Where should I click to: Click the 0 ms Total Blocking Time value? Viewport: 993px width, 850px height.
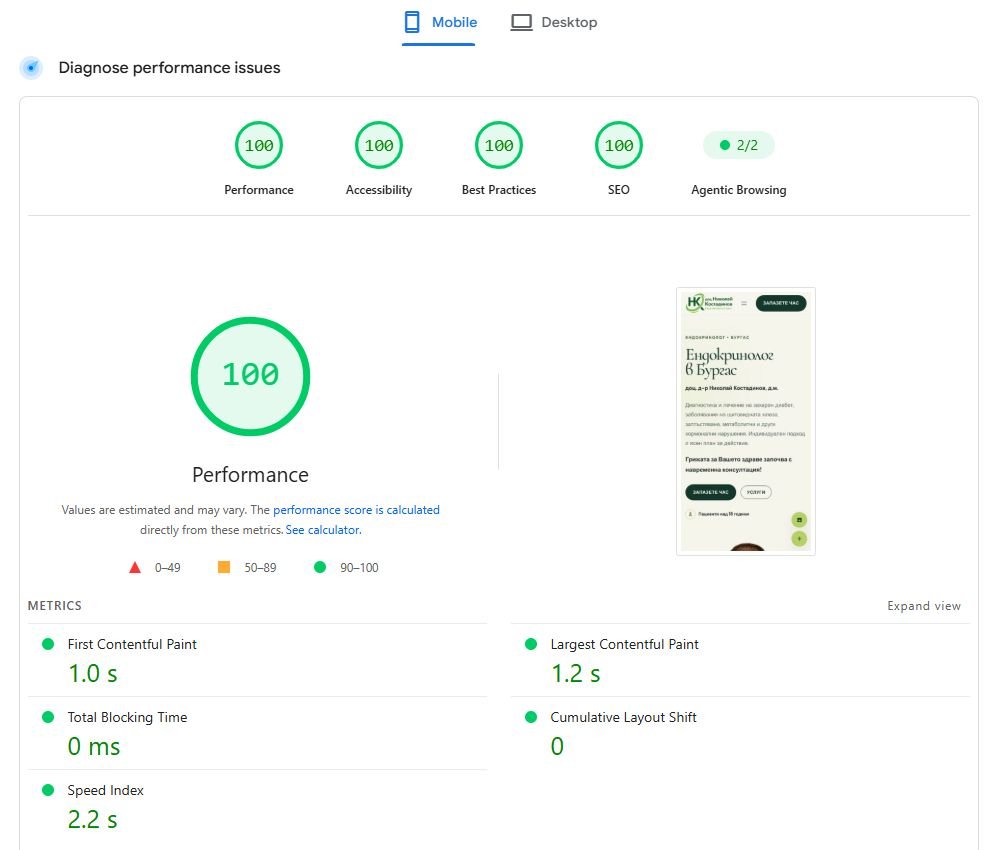click(94, 746)
